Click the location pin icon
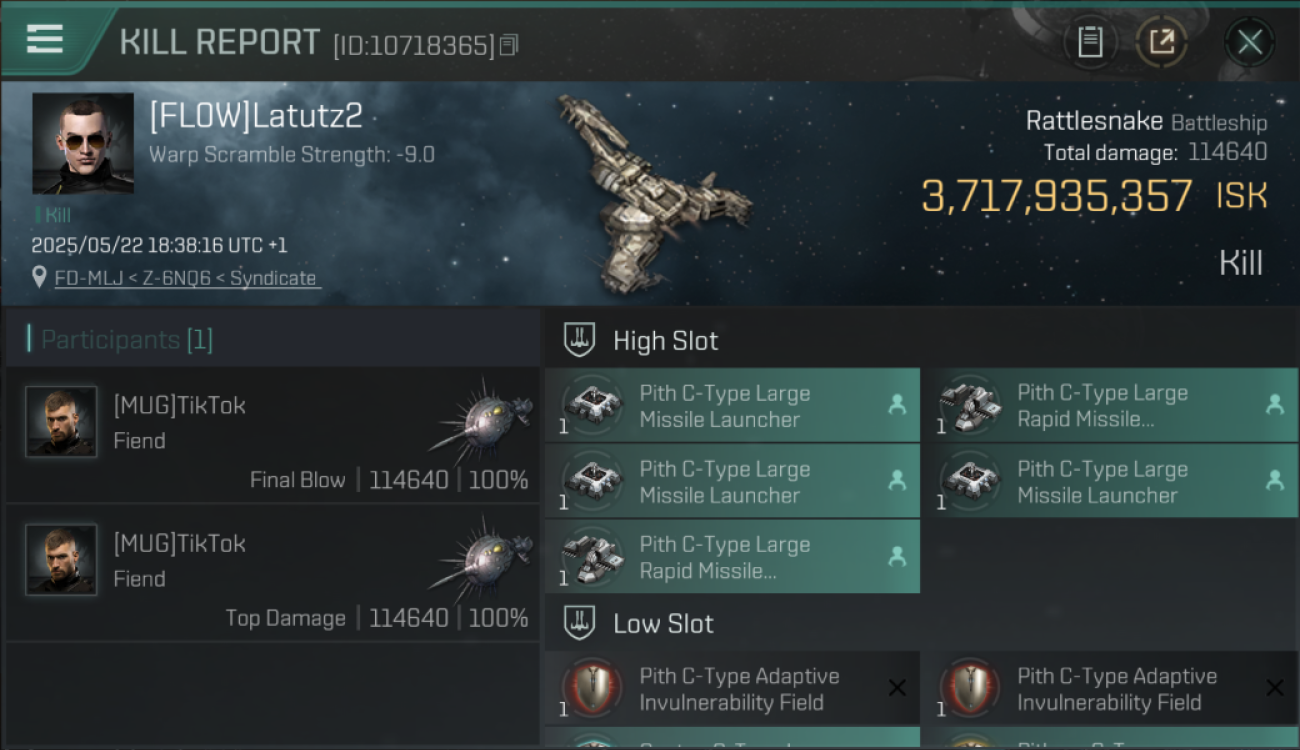 point(39,278)
